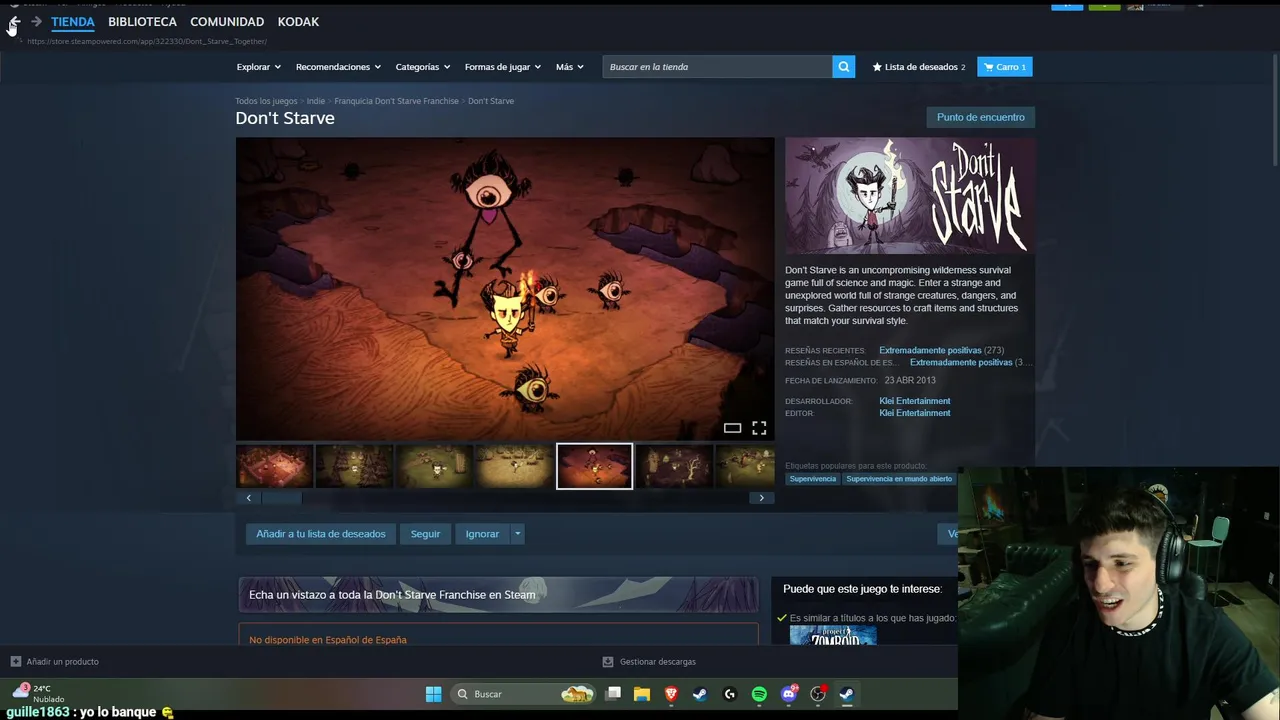Image resolution: width=1280 pixels, height=720 pixels.
Task: Open Spotify from the taskbar
Action: tap(759, 694)
